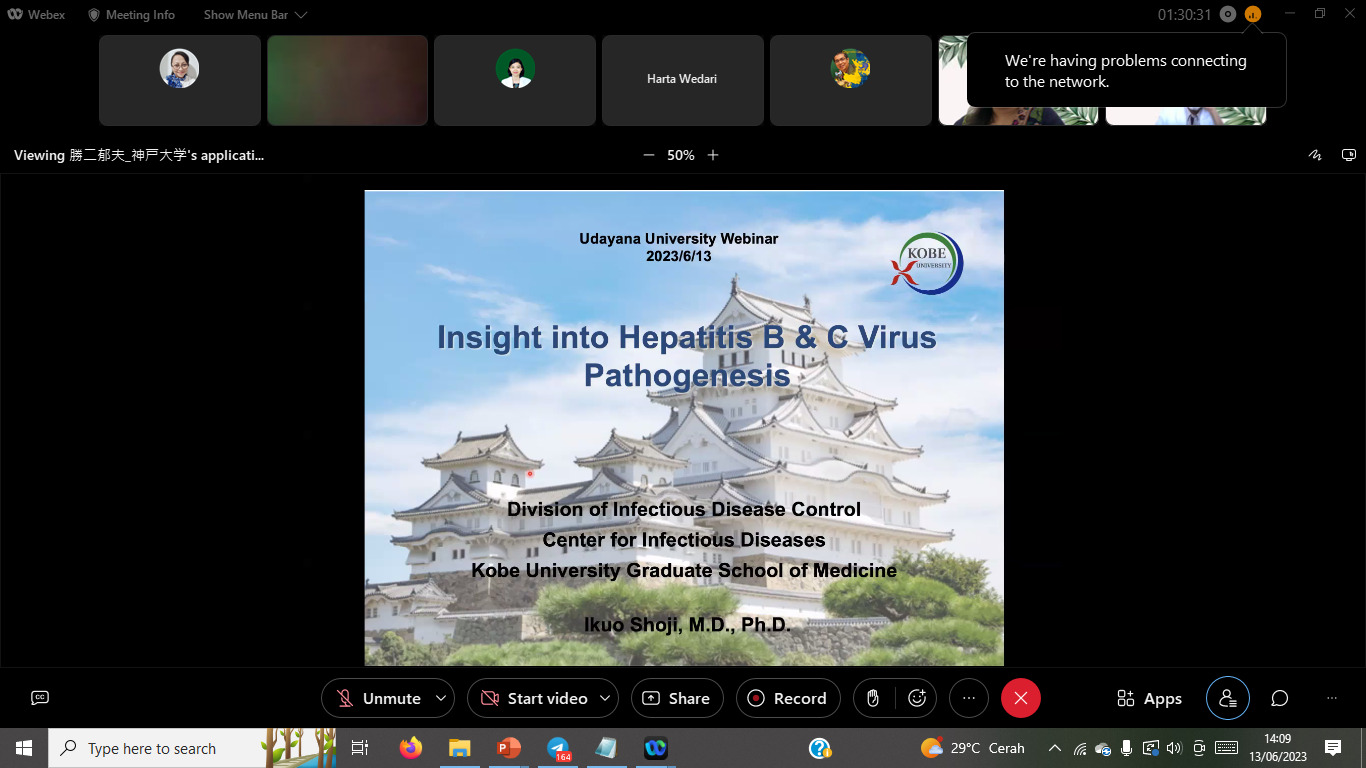Click microphone tray icon
Image resolution: width=1366 pixels, height=768 pixels.
[x=1127, y=748]
